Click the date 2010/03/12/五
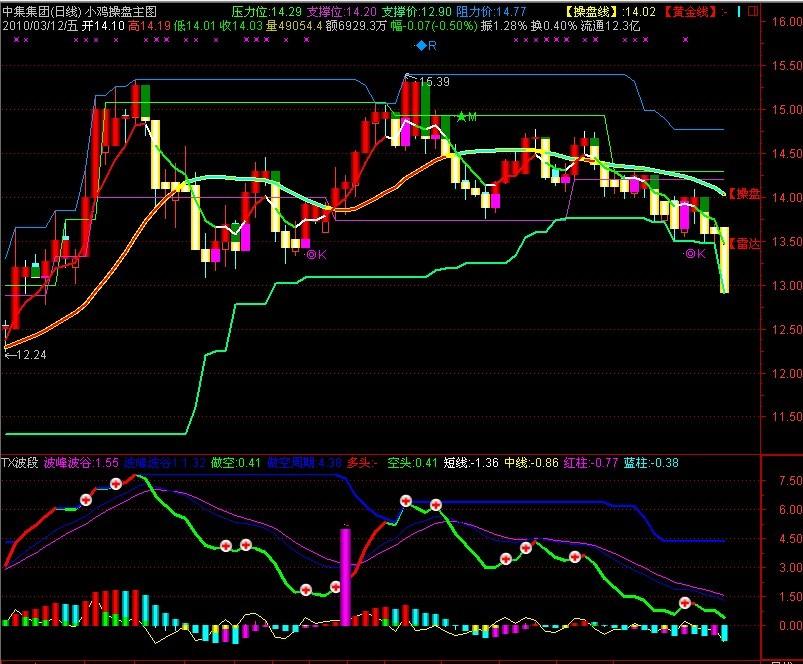This screenshot has width=803, height=664. coord(40,26)
